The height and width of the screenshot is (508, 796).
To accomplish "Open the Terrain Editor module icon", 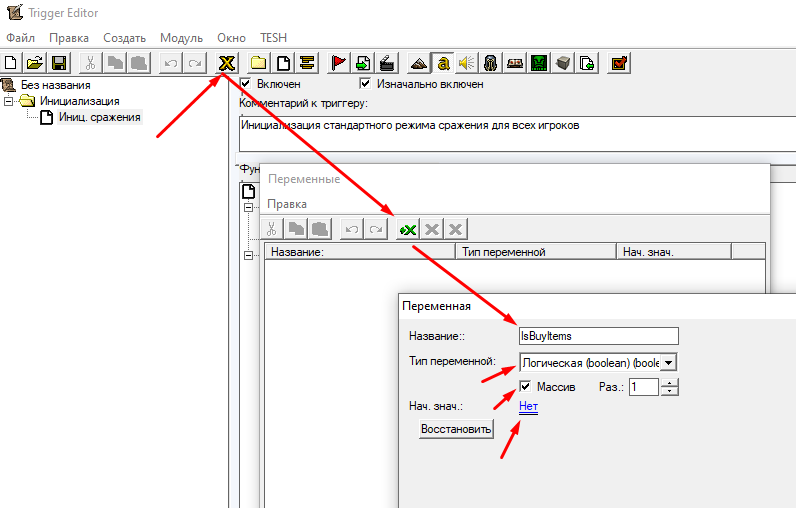I will point(418,63).
